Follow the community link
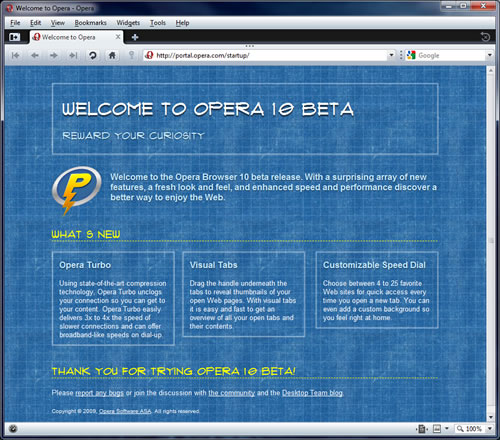The width and height of the screenshot is (500, 440). tap(231, 393)
